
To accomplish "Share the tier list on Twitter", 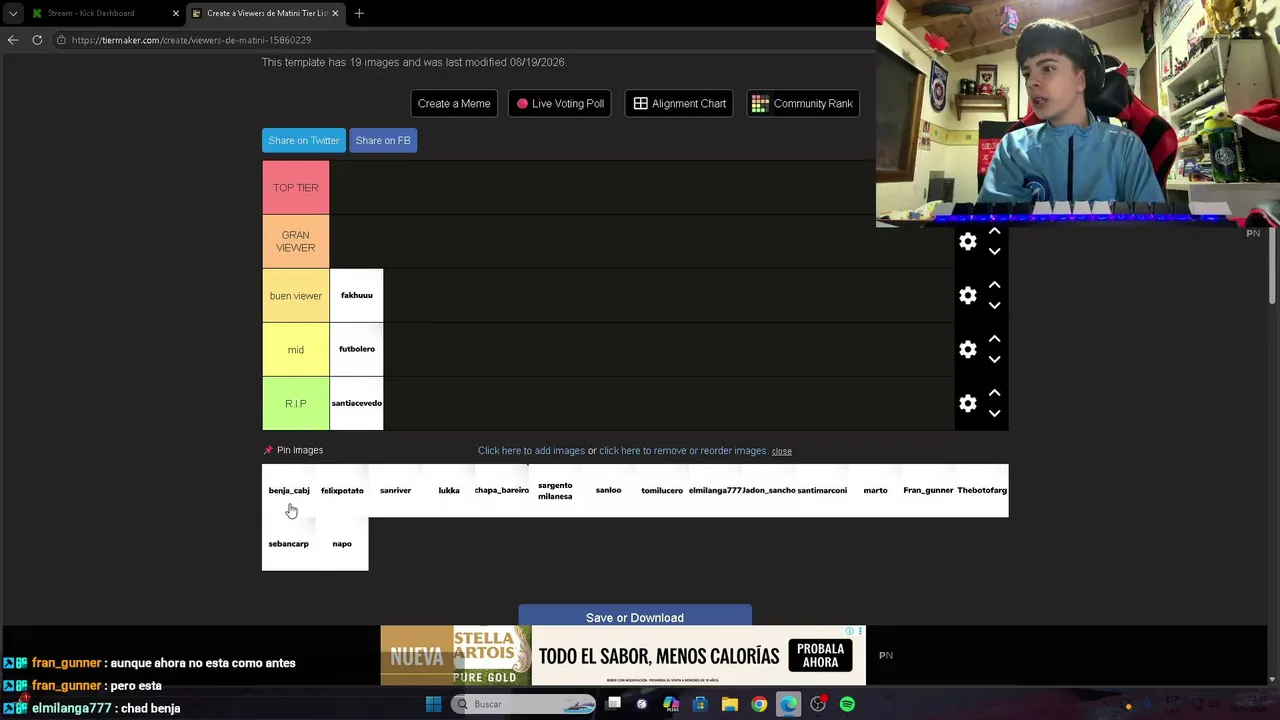I will click(304, 141).
